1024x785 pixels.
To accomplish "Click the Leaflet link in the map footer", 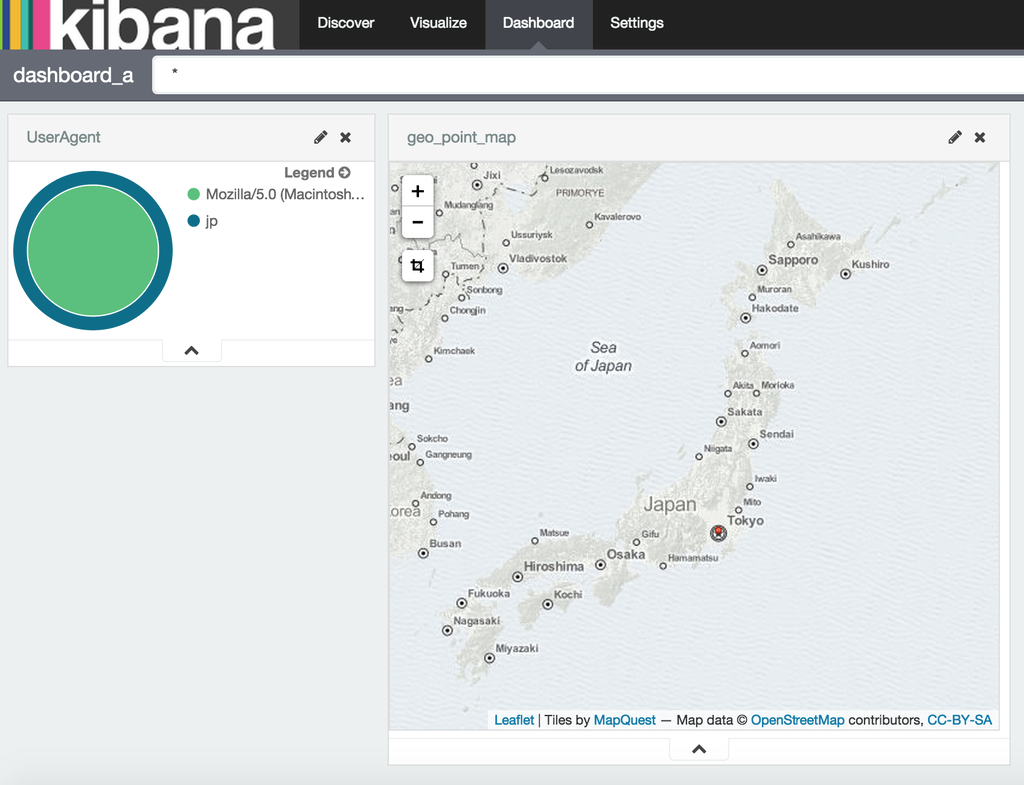I will 514,719.
